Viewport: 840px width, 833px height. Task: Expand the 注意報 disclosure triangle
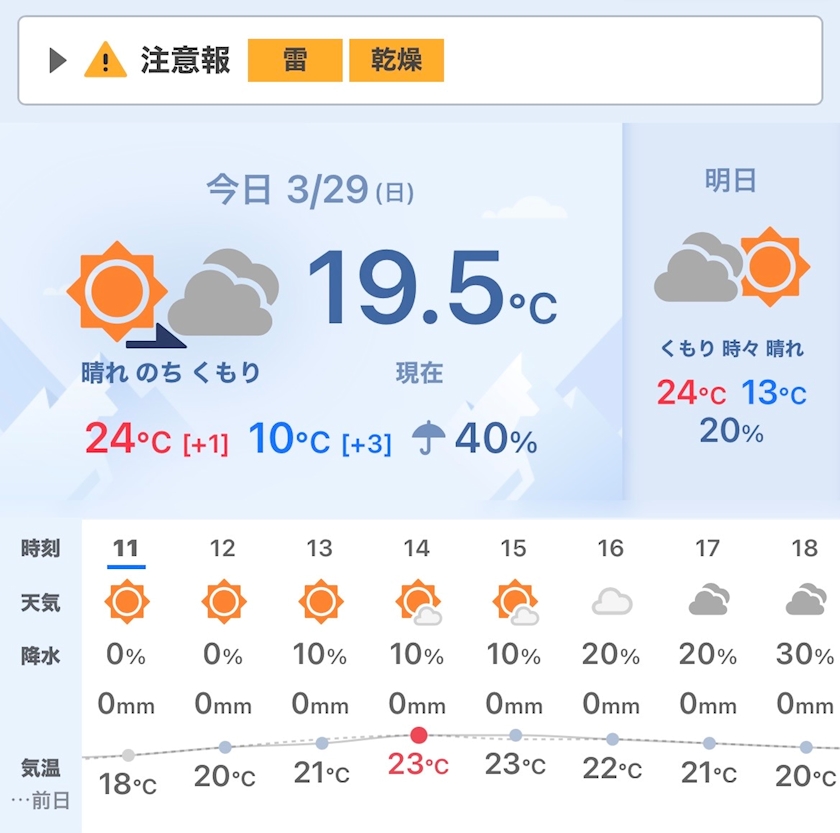(57, 61)
